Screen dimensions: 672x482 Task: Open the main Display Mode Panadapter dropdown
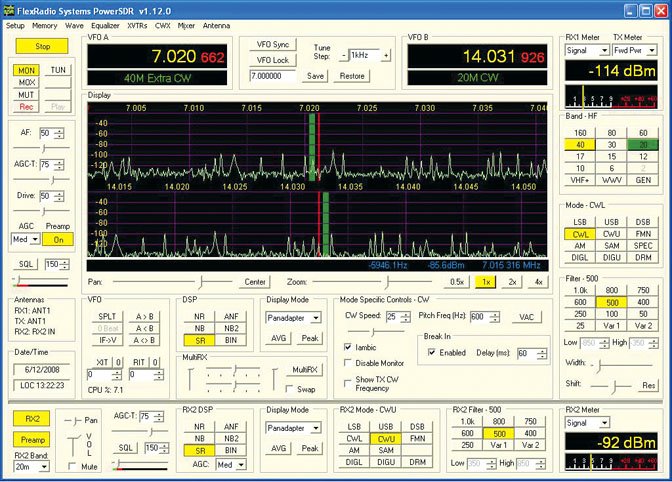coord(293,318)
